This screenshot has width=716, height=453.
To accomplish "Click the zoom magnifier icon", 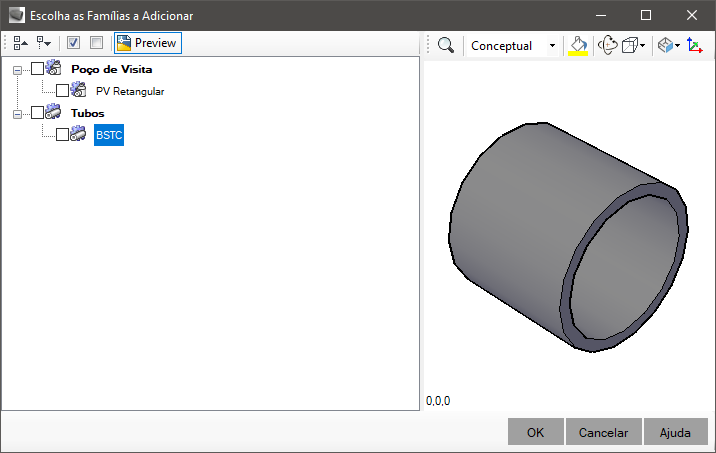I will (x=446, y=45).
